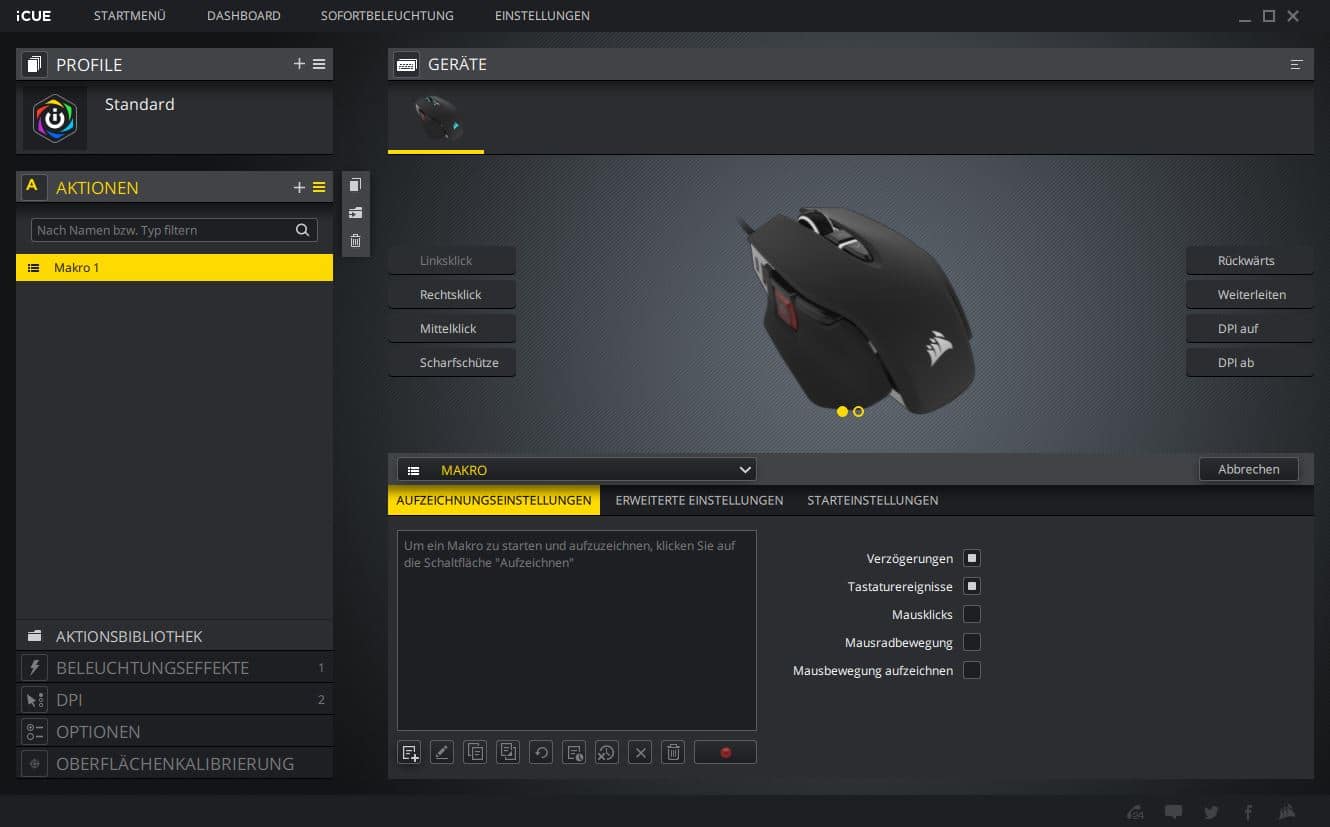This screenshot has height=827, width=1330.
Task: Expand the Aktionsbibliothek panel
Action: (x=129, y=636)
